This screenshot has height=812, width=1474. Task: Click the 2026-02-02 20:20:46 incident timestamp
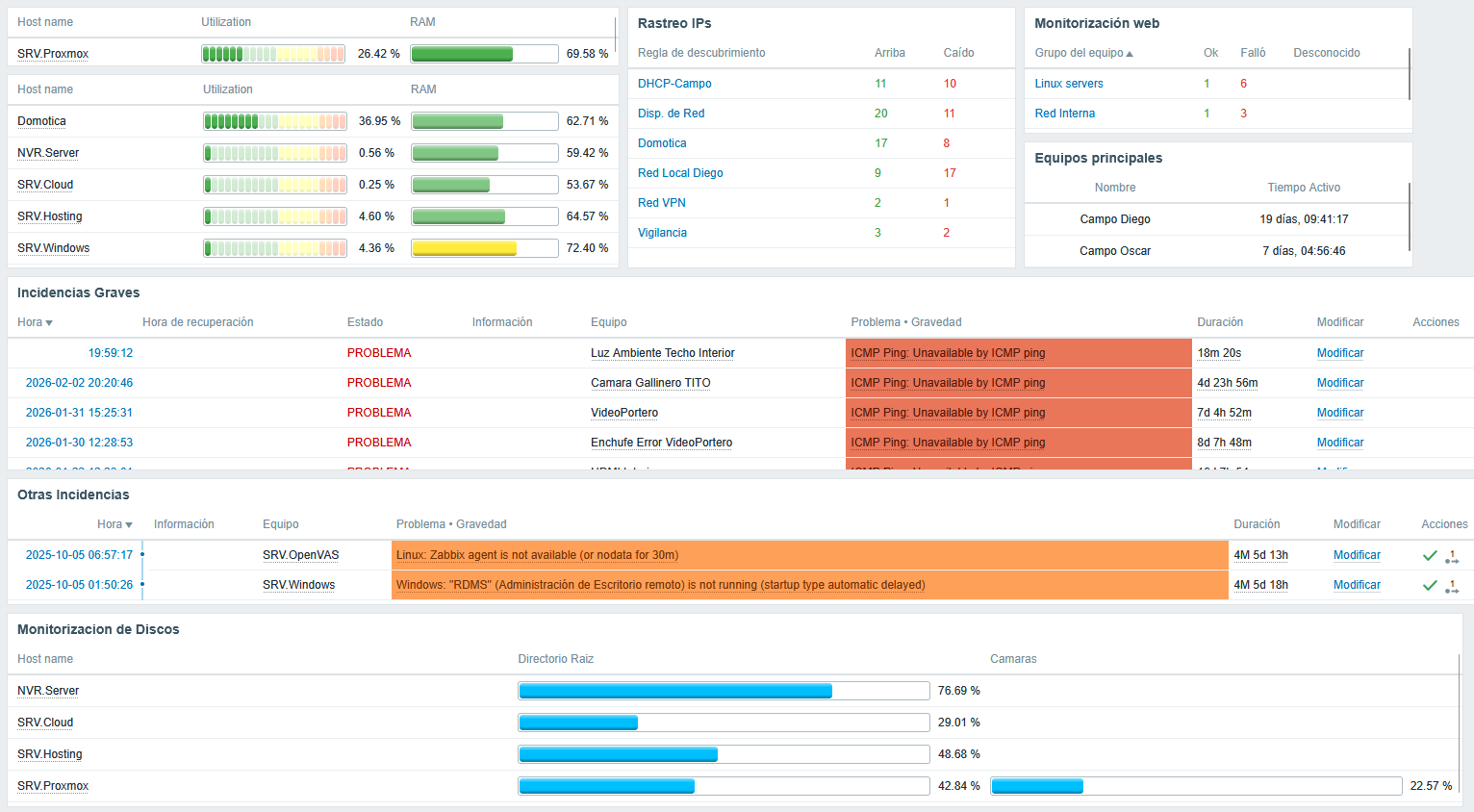pos(79,383)
